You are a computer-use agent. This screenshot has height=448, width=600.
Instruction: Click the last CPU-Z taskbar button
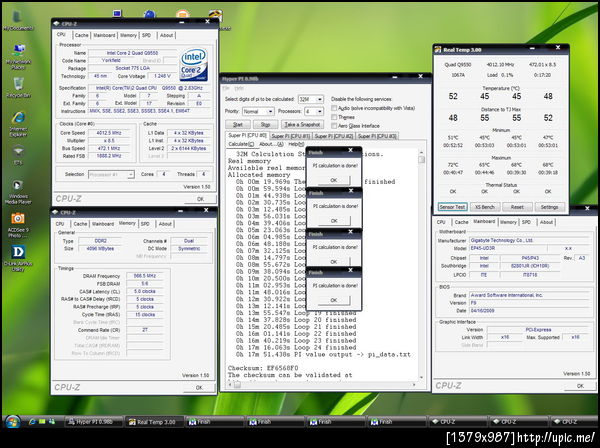tap(573, 422)
